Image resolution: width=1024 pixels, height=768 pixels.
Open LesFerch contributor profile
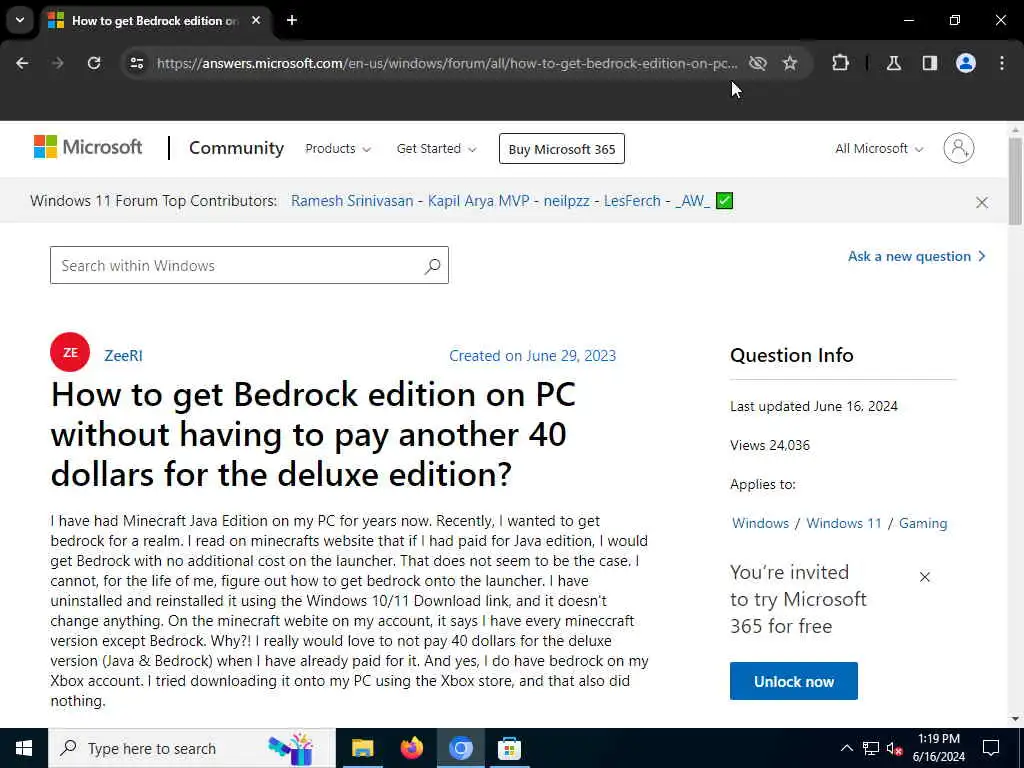[632, 200]
